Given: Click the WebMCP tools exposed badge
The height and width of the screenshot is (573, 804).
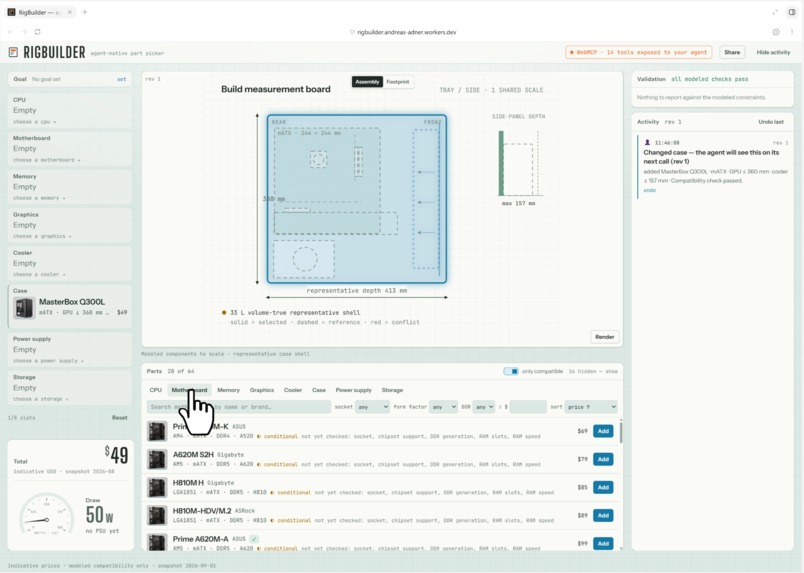Looking at the screenshot, I should click(638, 52).
